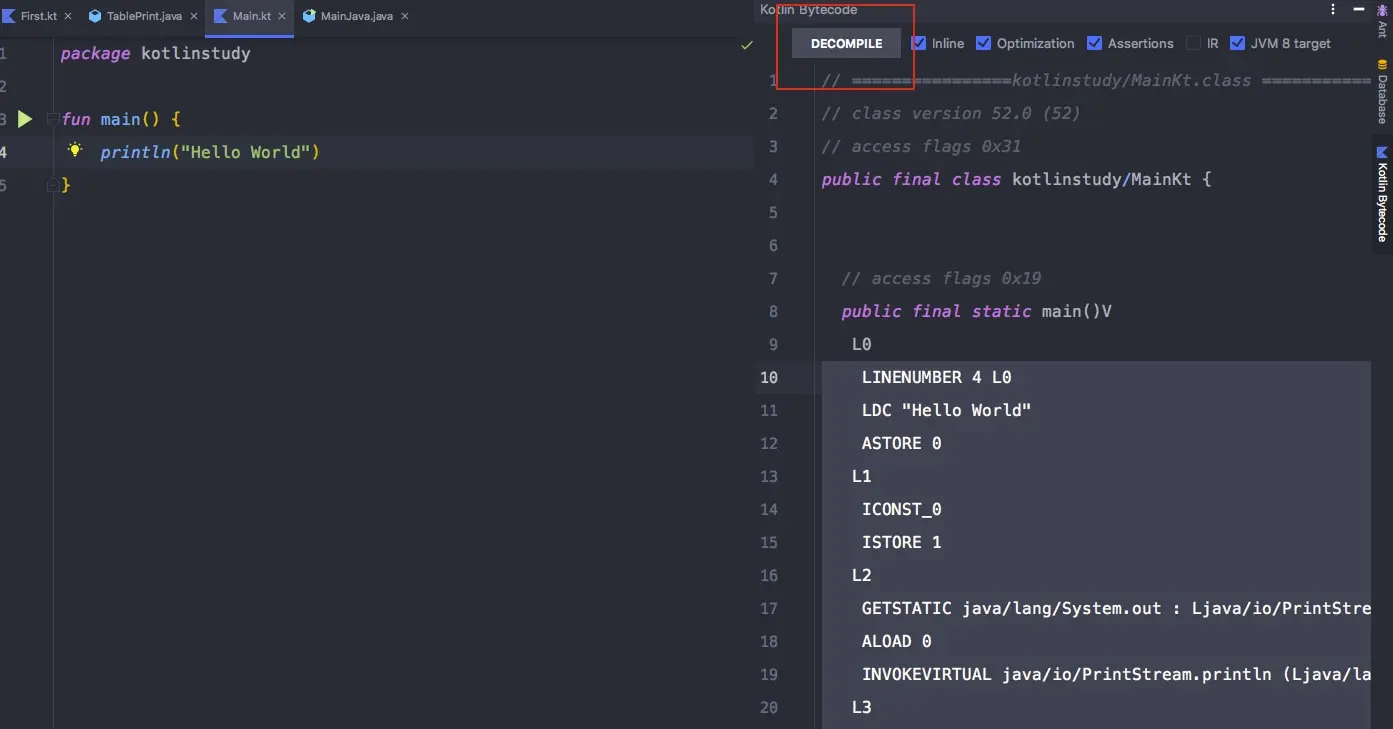This screenshot has height=729, width=1393.
Task: Click the 'package kotlinstudy' line
Action: (156, 53)
